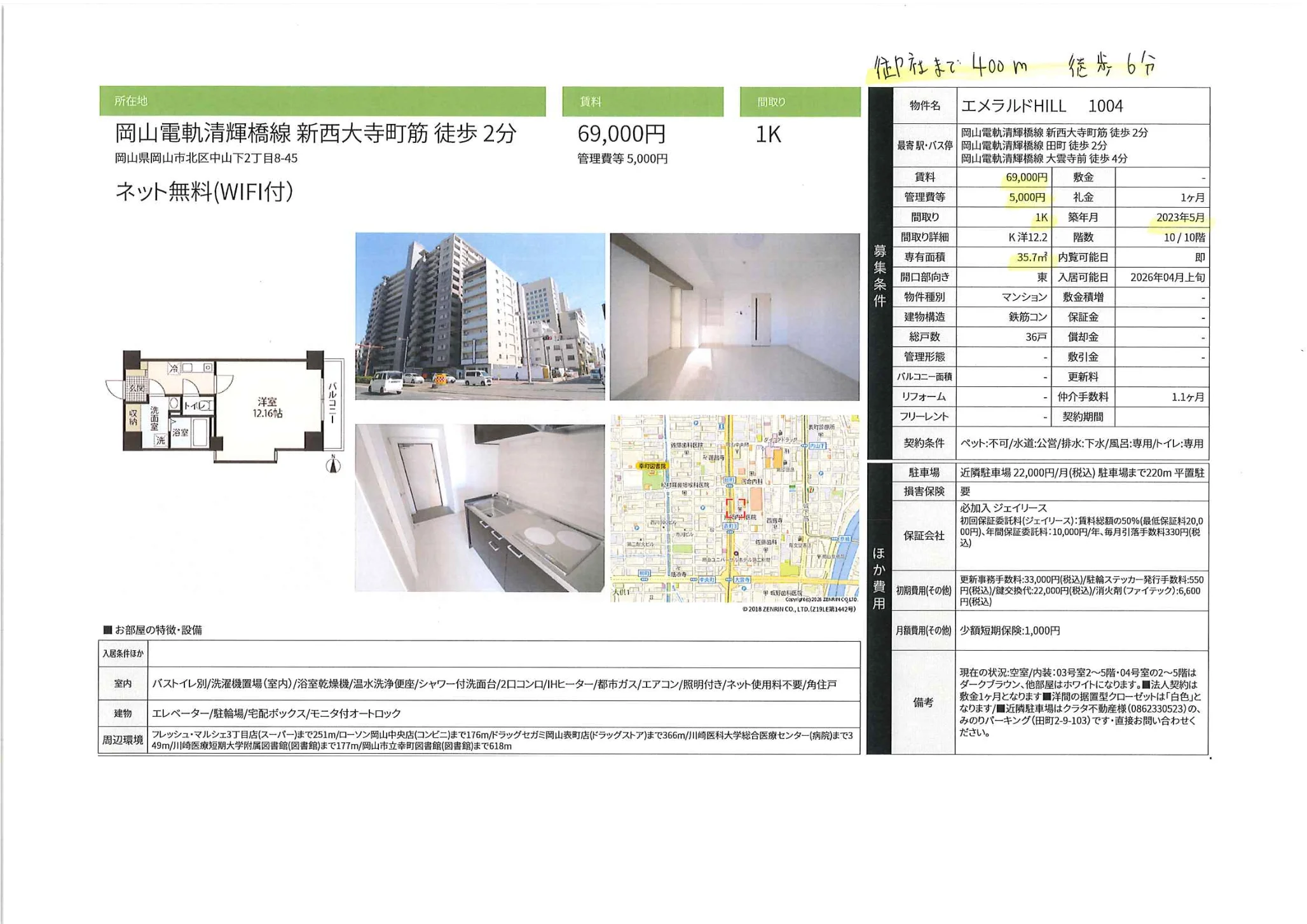Click the 69,000円 large rent text
1307x924 pixels.
coord(621,134)
